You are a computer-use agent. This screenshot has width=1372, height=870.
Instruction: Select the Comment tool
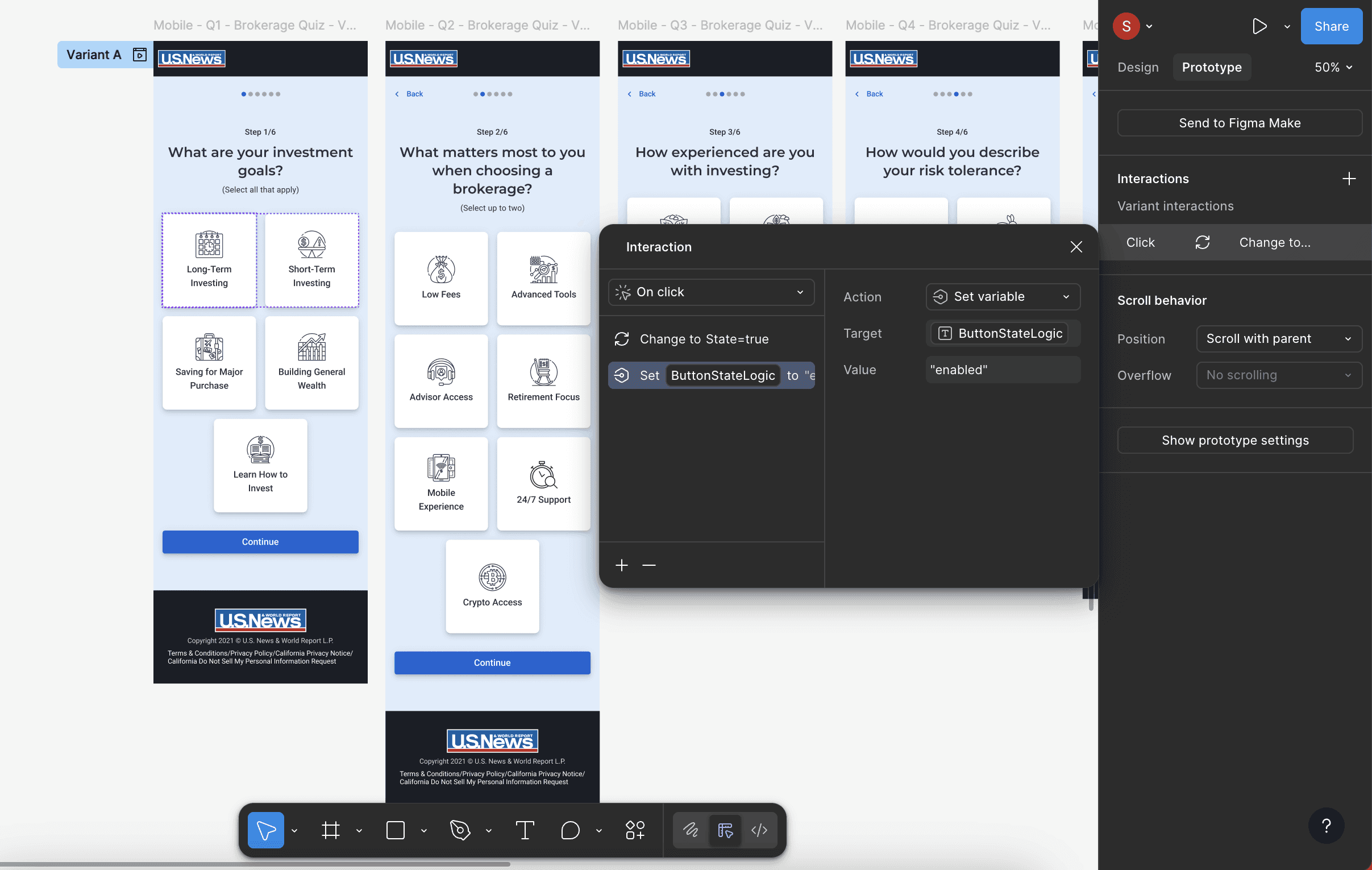569,830
